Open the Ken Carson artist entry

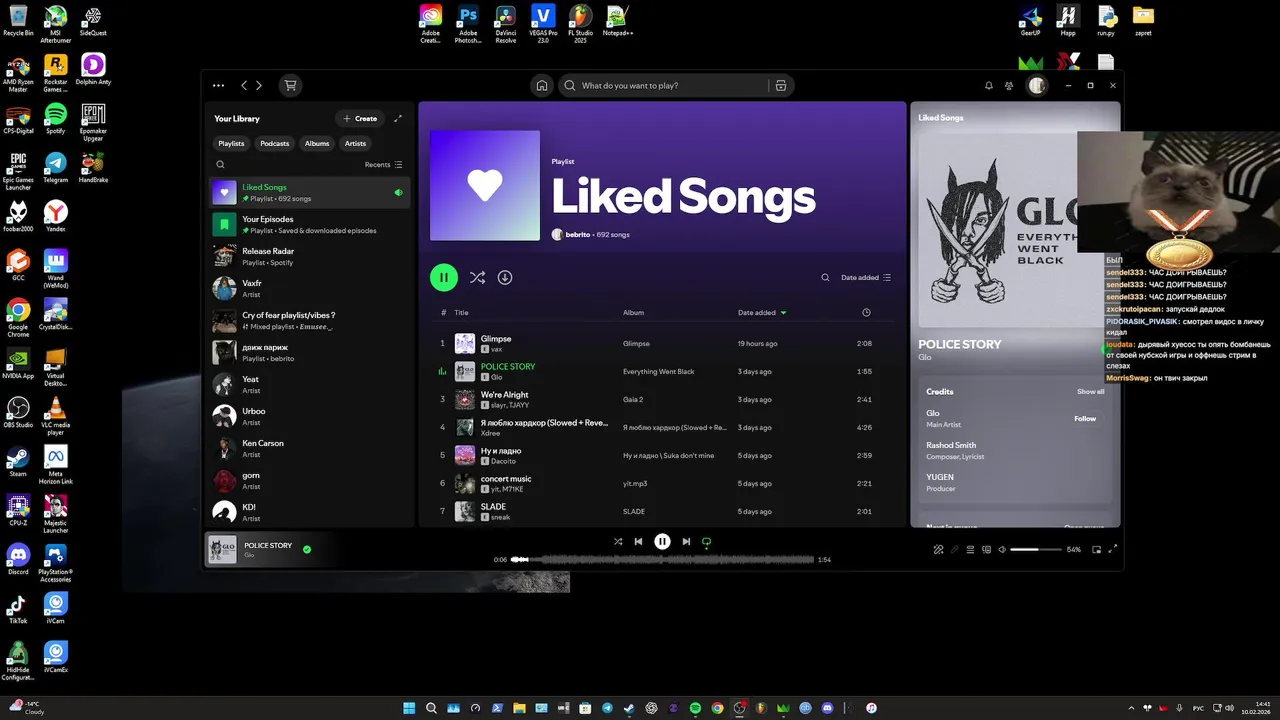click(x=310, y=449)
